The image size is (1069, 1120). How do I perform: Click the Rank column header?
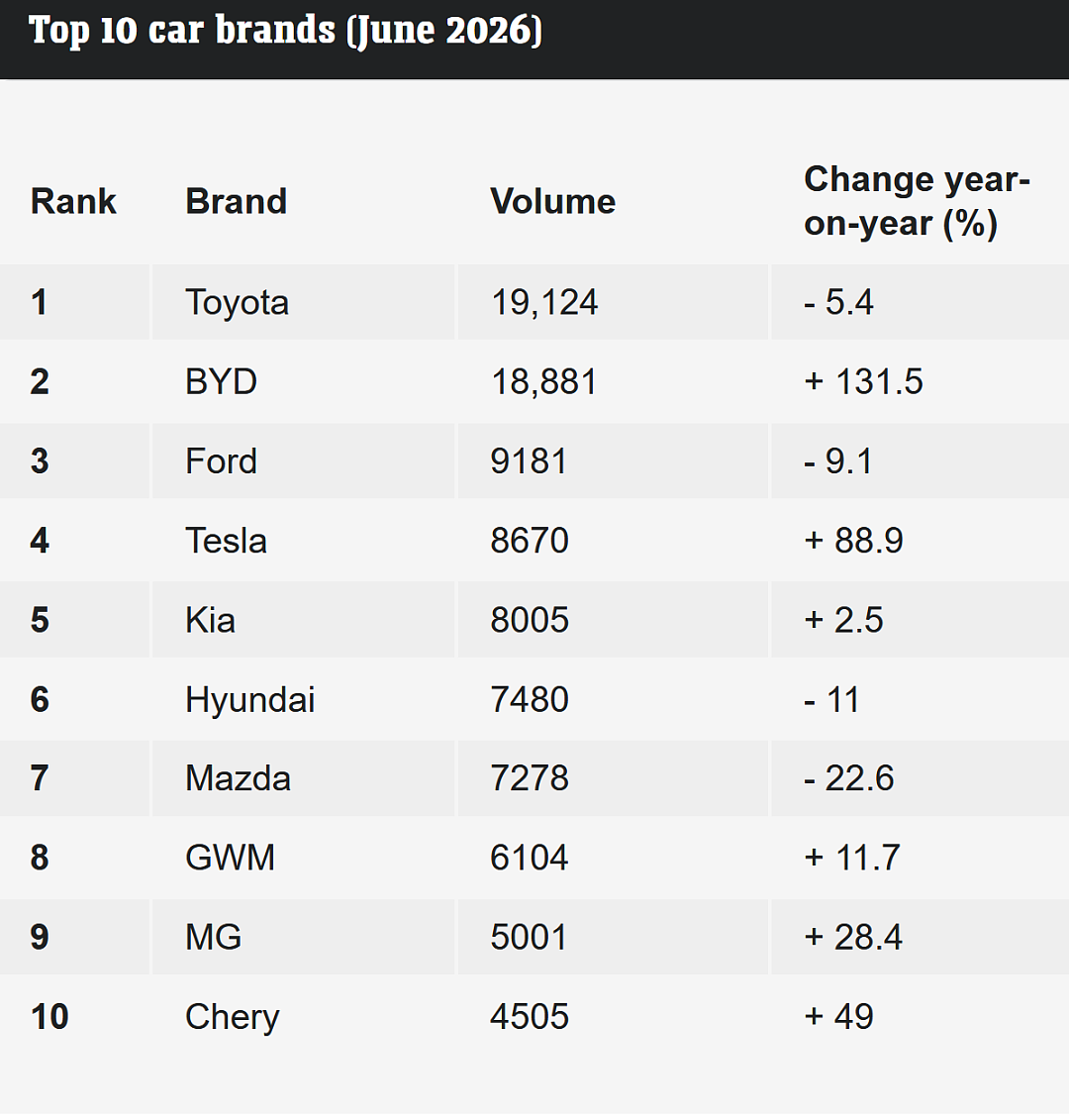[x=73, y=201]
